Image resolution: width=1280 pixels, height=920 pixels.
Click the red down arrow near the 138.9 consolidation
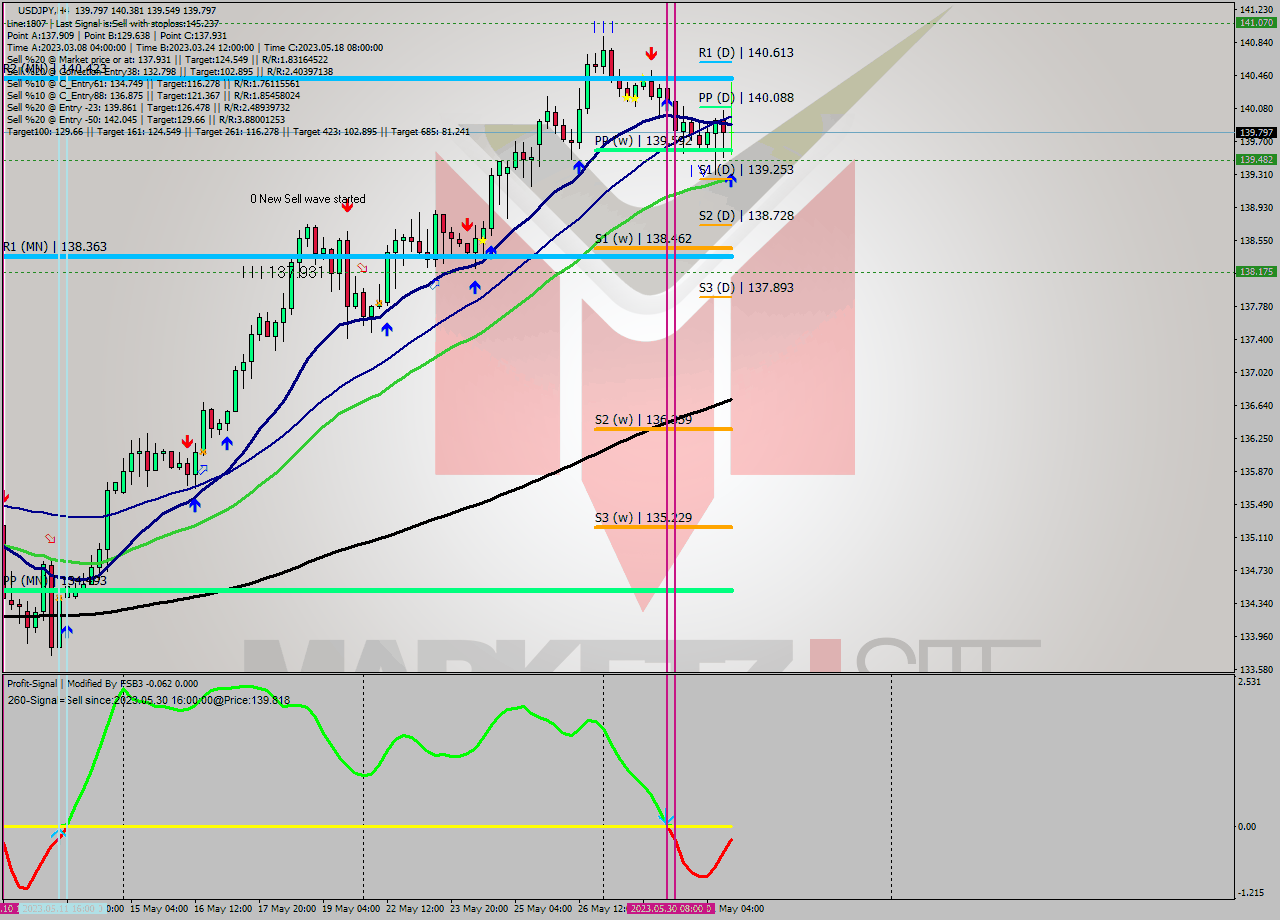coord(466,226)
